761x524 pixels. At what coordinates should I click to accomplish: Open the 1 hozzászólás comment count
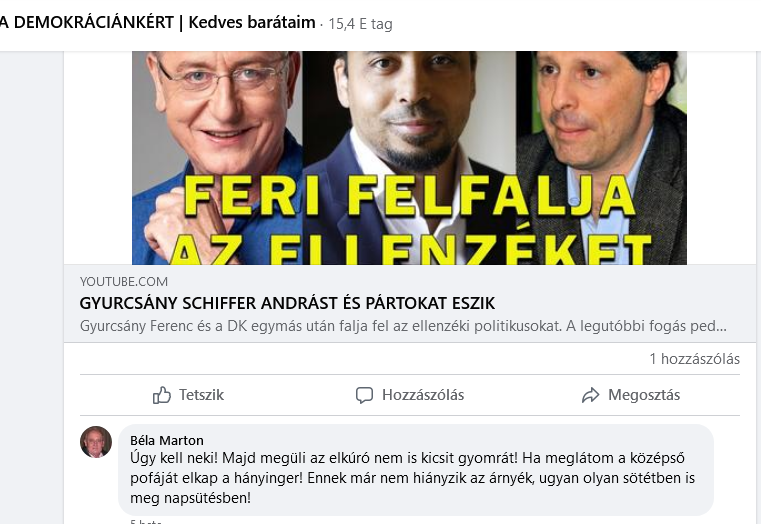tap(695, 359)
